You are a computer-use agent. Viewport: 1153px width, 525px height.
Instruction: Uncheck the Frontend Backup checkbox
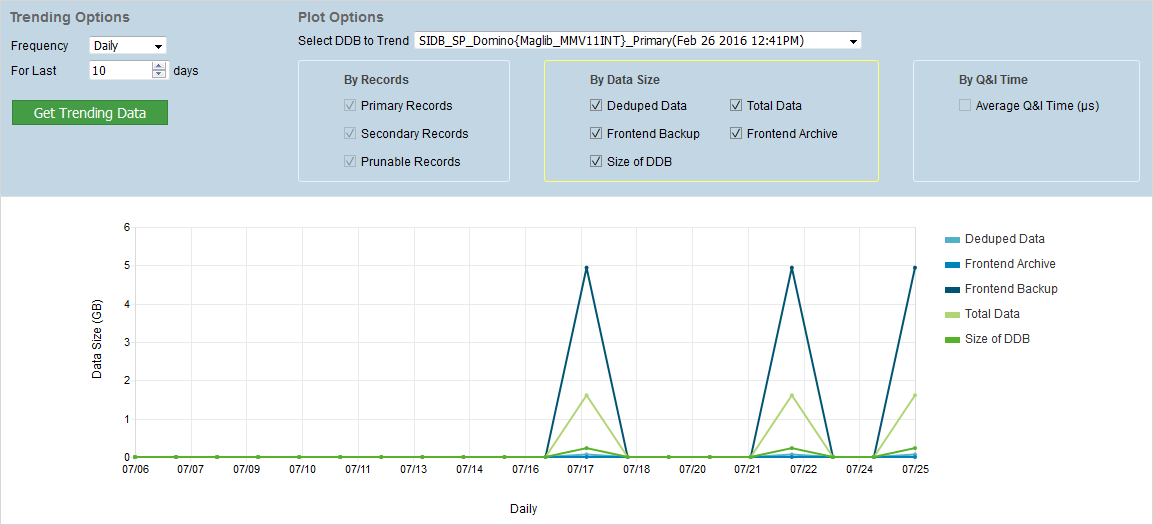tap(596, 134)
